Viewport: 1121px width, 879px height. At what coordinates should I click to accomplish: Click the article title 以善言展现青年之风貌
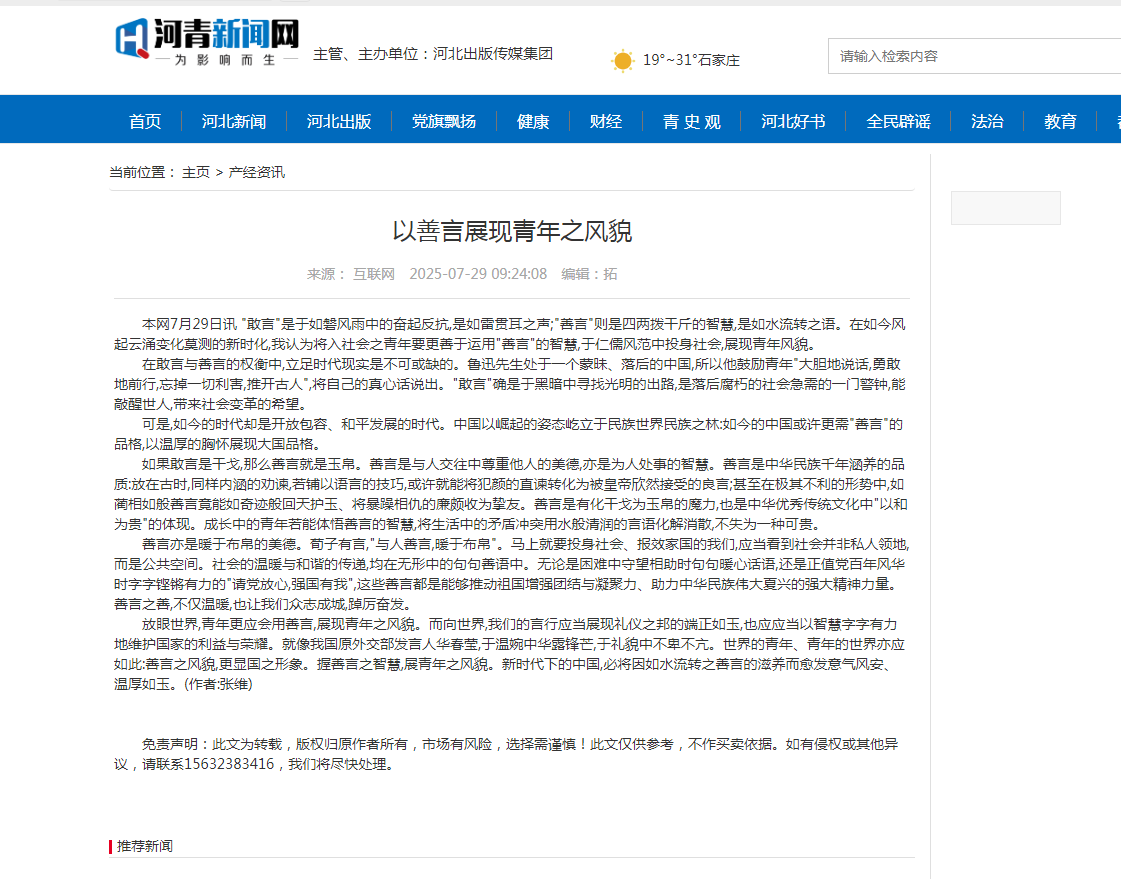512,232
